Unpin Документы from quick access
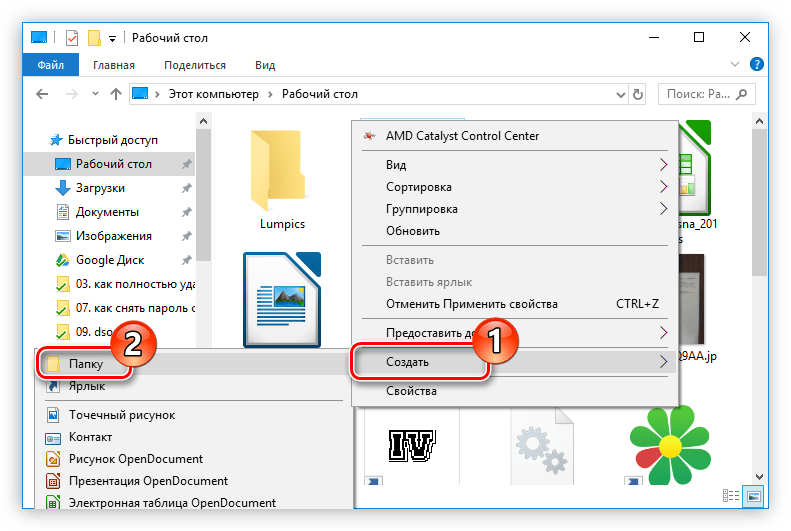The width and height of the screenshot is (791, 531). [187, 212]
